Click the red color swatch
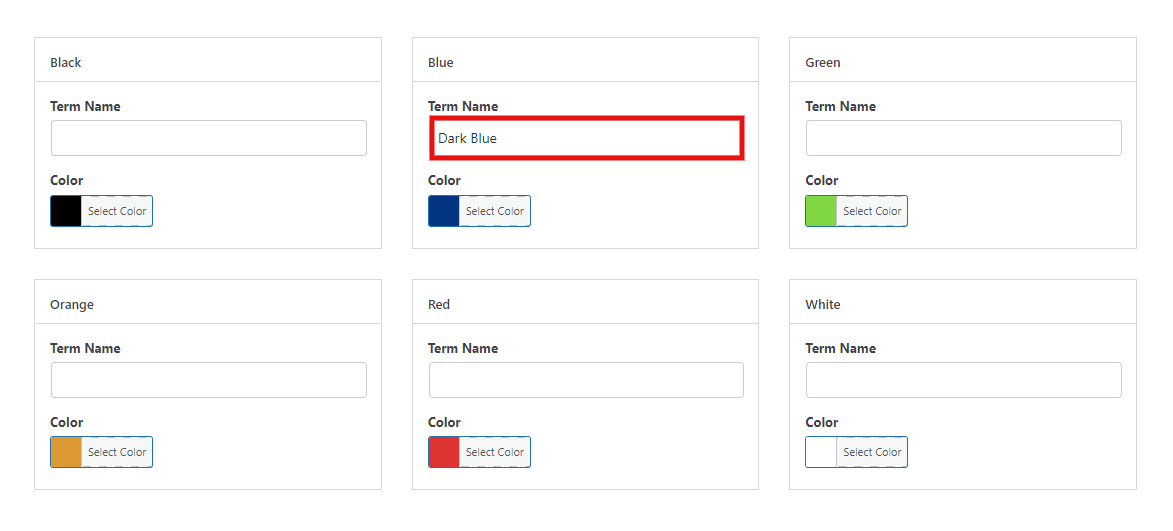 point(444,452)
